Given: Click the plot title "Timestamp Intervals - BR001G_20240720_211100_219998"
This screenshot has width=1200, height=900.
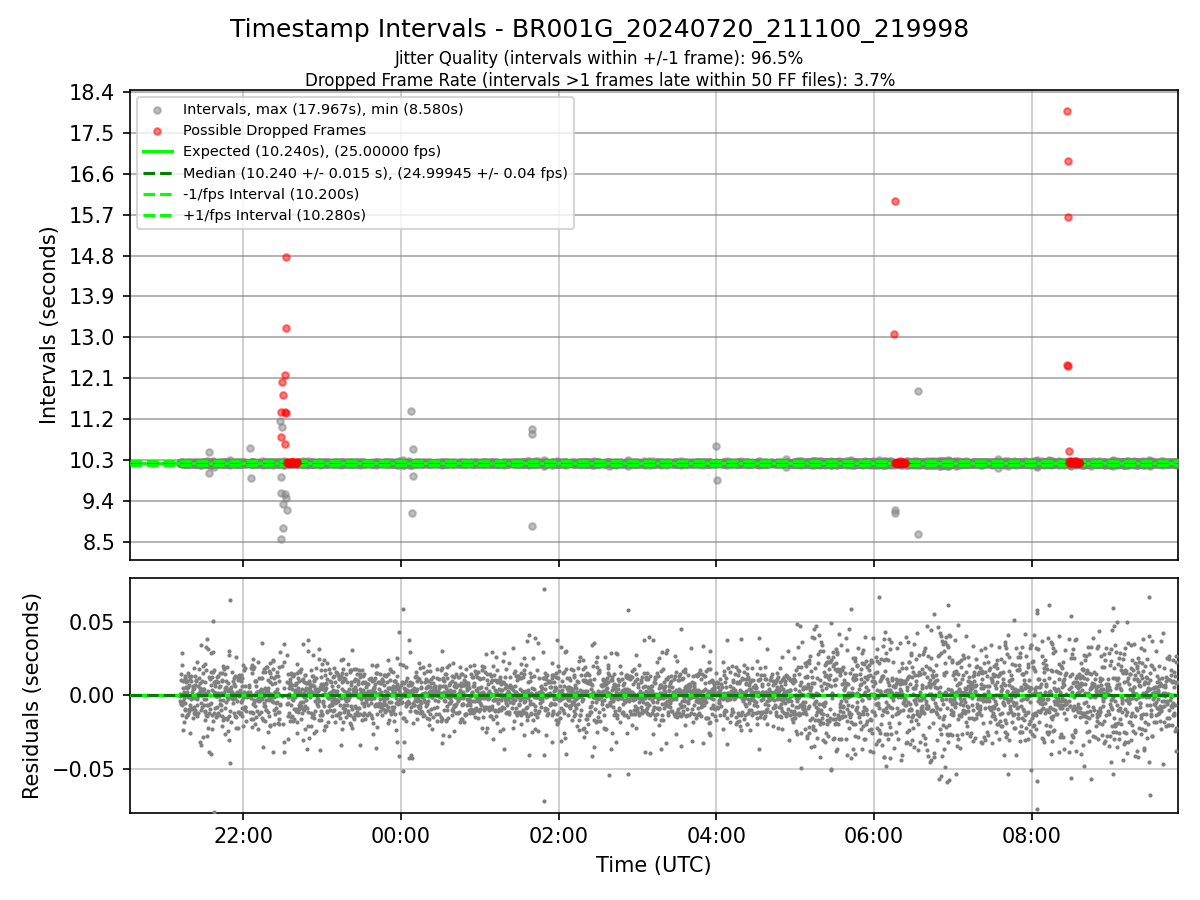Looking at the screenshot, I should 599,29.
